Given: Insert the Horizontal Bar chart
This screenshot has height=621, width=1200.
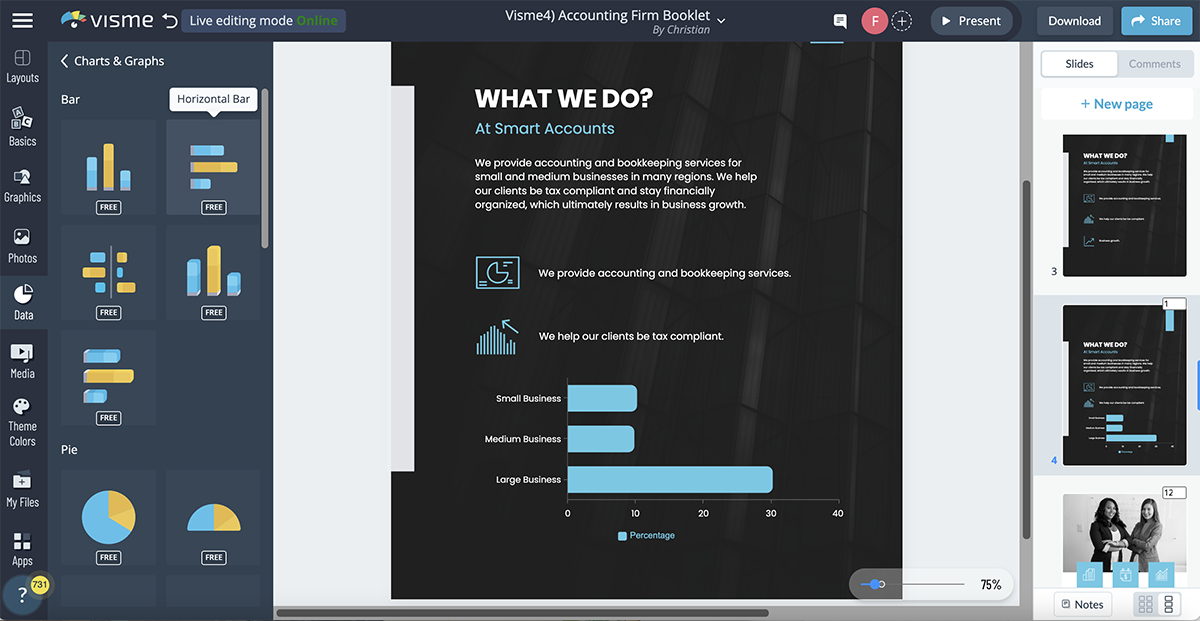Looking at the screenshot, I should coord(213,167).
